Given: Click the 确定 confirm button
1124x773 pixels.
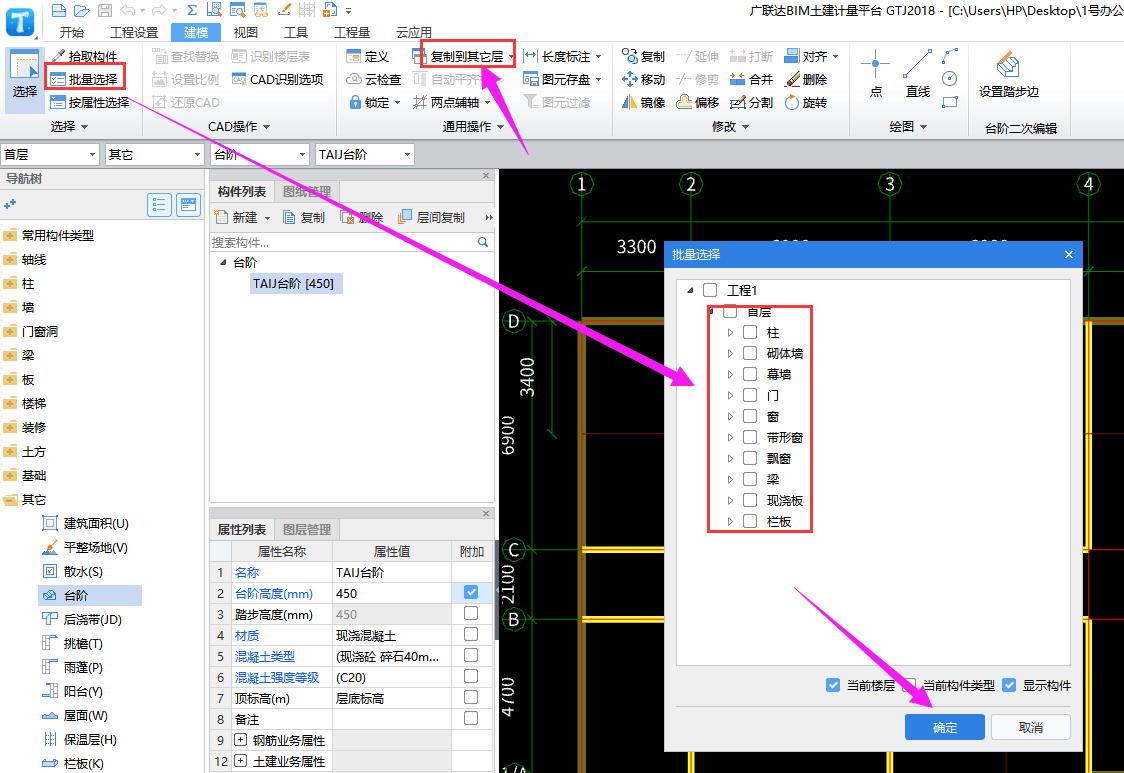Looking at the screenshot, I should (945, 727).
